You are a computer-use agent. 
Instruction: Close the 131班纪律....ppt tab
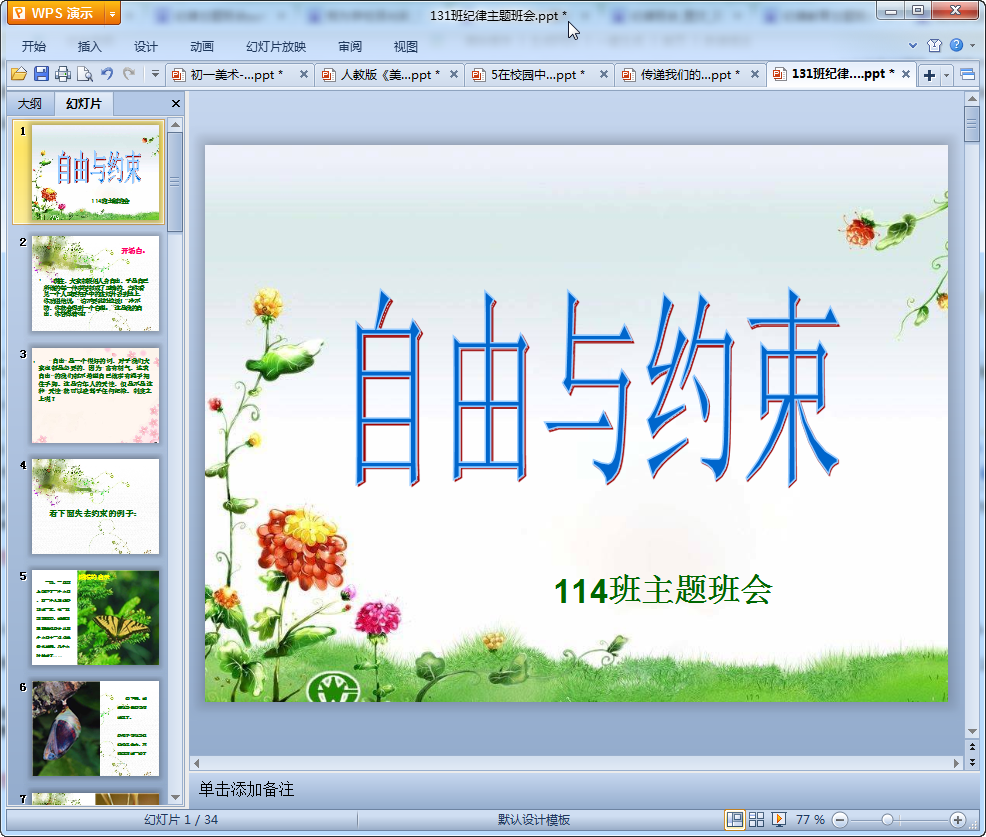(x=906, y=74)
